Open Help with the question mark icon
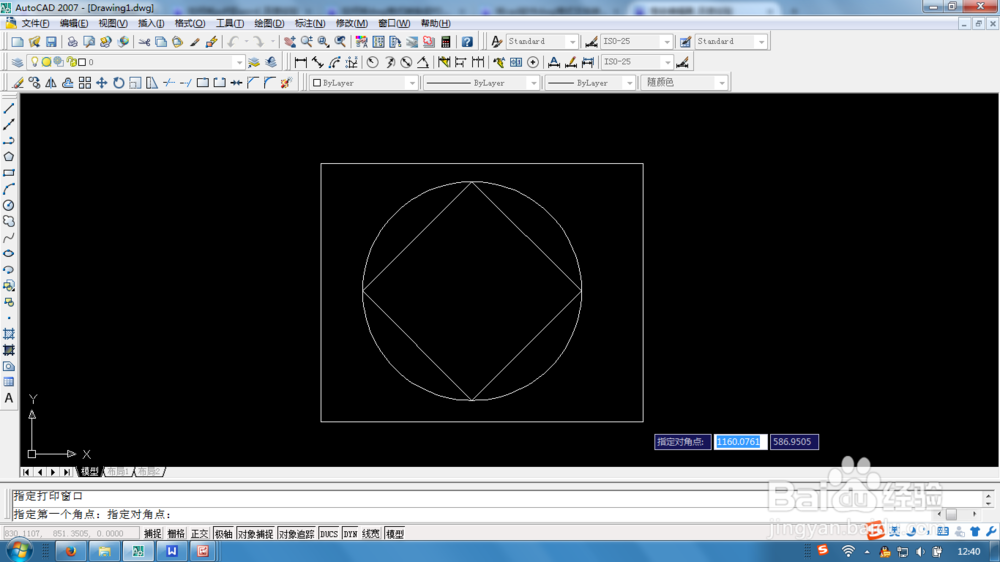Viewport: 1000px width, 562px height. pos(467,41)
